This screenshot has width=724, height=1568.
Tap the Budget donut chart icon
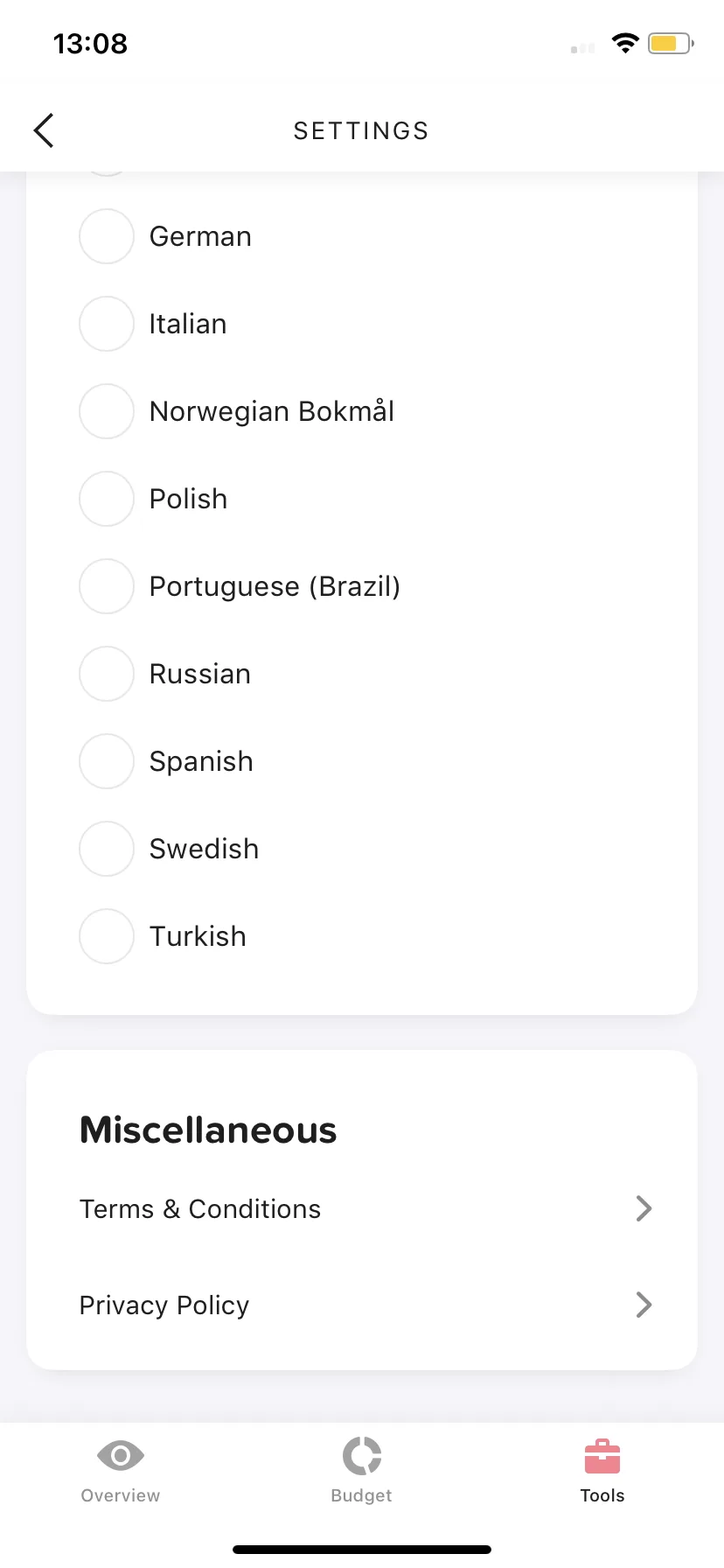tap(362, 1456)
